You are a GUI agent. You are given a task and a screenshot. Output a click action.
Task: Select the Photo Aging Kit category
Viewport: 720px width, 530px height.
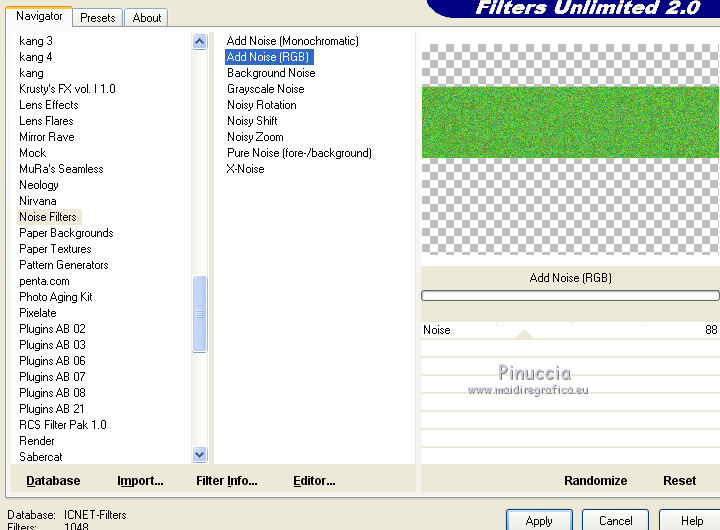click(x=56, y=297)
